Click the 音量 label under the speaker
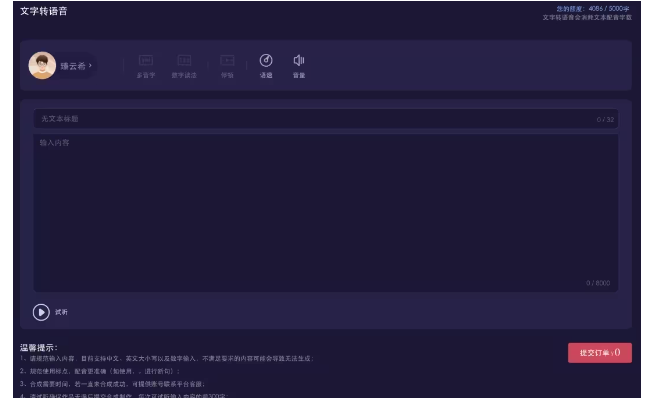658x407 pixels. coord(299,76)
